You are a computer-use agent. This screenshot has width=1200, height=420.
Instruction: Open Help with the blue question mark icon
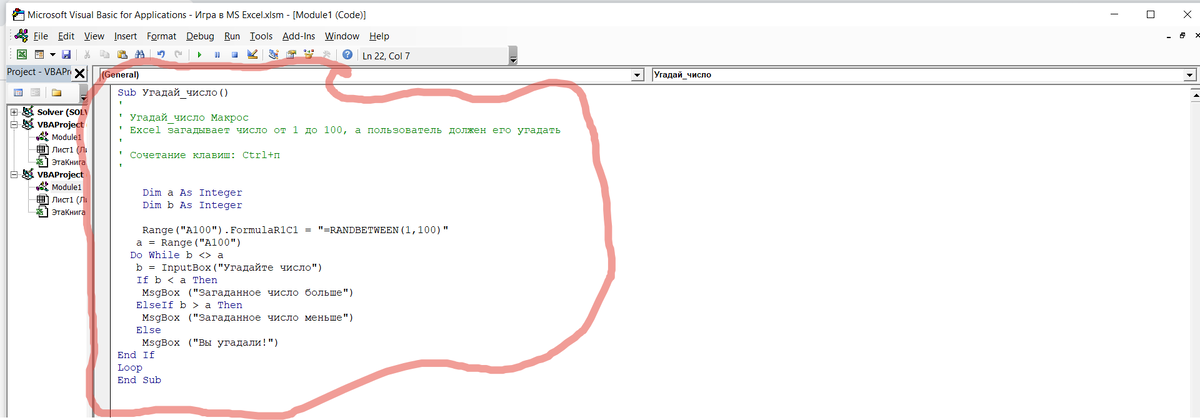click(x=347, y=54)
